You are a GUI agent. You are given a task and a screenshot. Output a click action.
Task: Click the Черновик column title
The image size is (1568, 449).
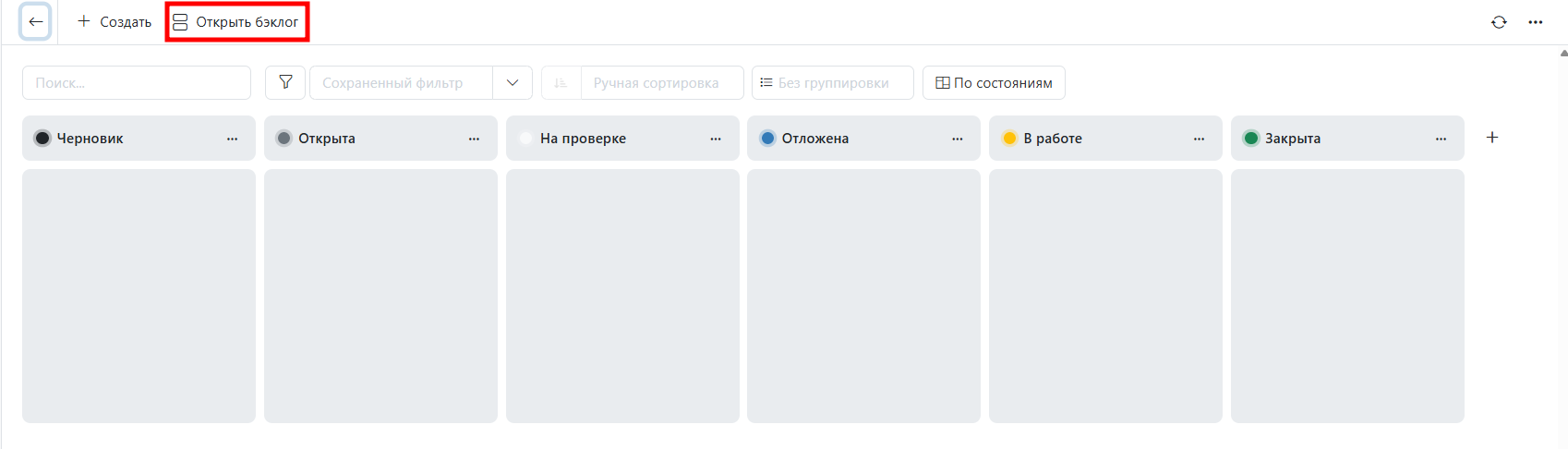[x=90, y=139]
